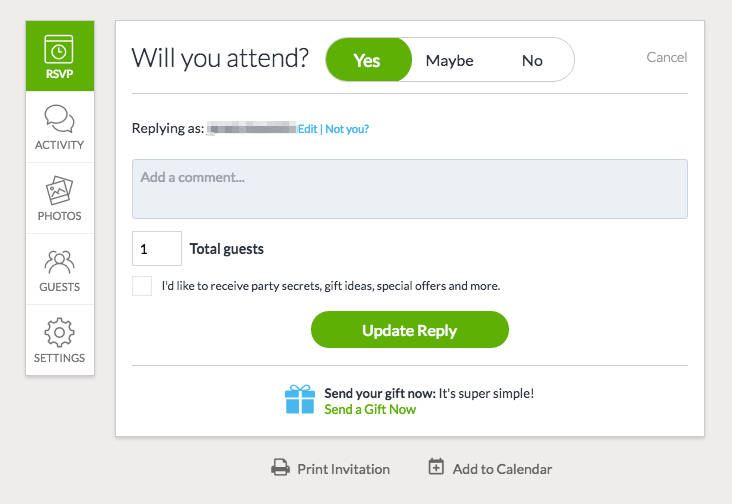Click the Update Reply button
Image resolution: width=732 pixels, height=504 pixels.
410,330
